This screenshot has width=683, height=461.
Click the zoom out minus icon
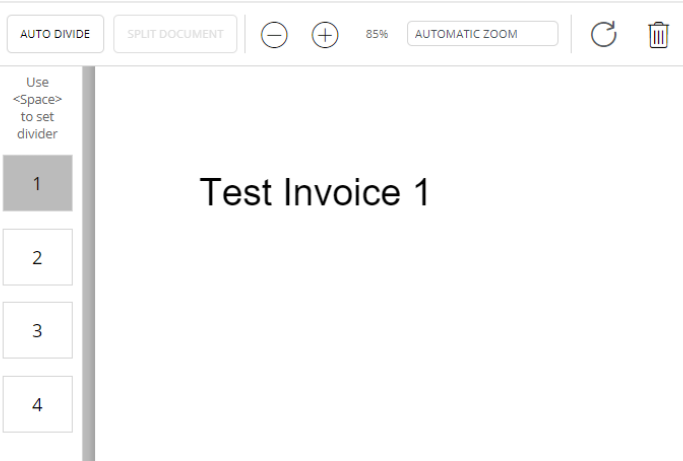tap(274, 35)
